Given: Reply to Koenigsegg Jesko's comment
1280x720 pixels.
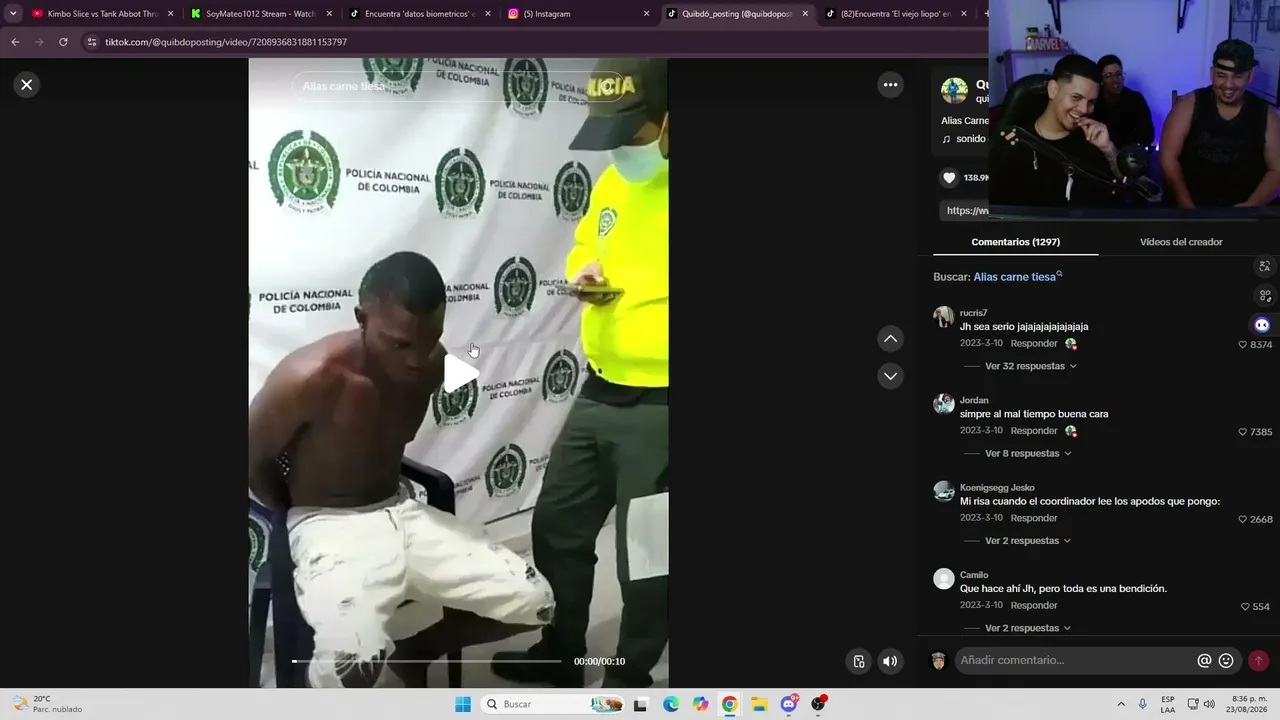Looking at the screenshot, I should tap(1034, 518).
